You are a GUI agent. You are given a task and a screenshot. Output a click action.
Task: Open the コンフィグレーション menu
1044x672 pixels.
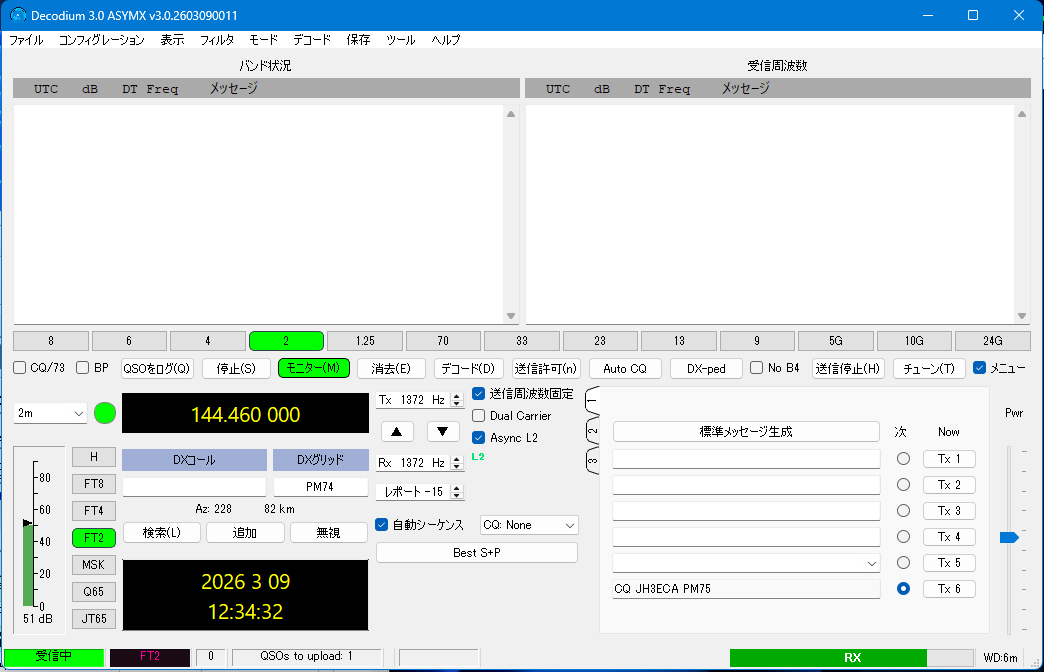[101, 40]
